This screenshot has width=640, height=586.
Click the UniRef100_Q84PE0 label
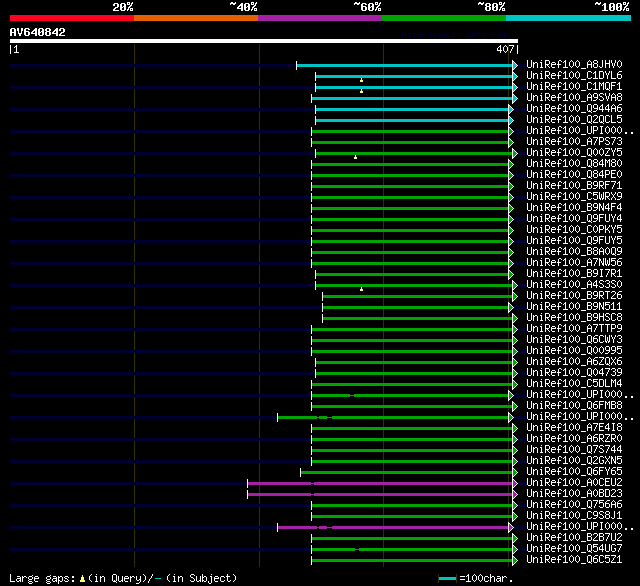574,175
